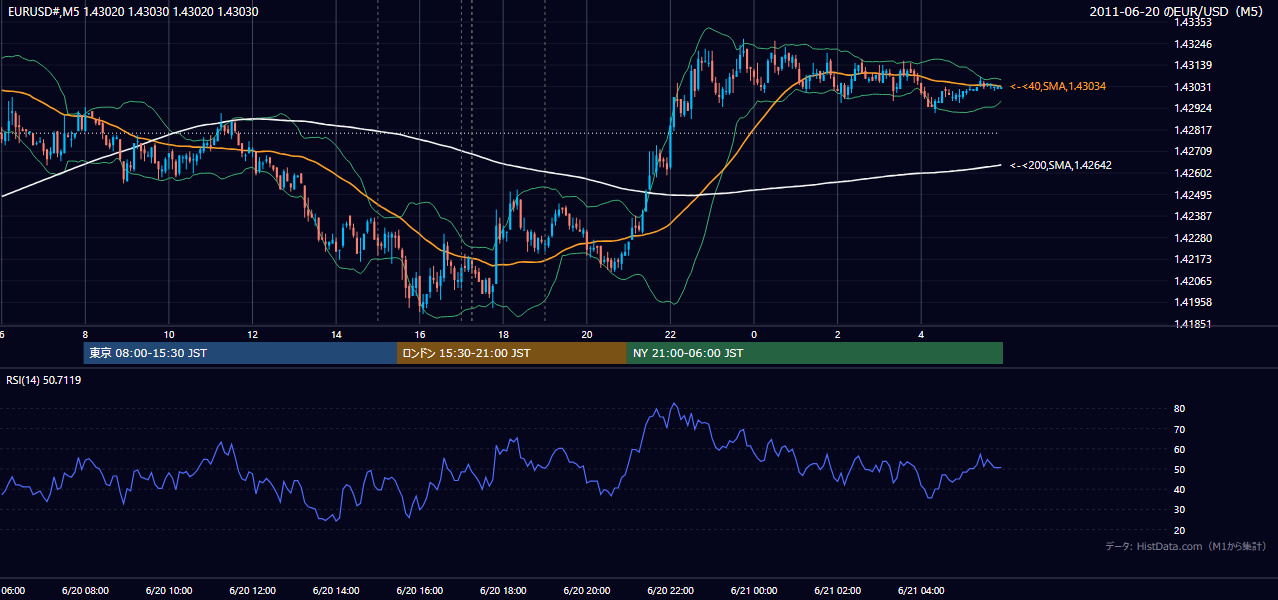1278x600 pixels.
Task: Click RSI scale value 30
Action: point(1179,509)
